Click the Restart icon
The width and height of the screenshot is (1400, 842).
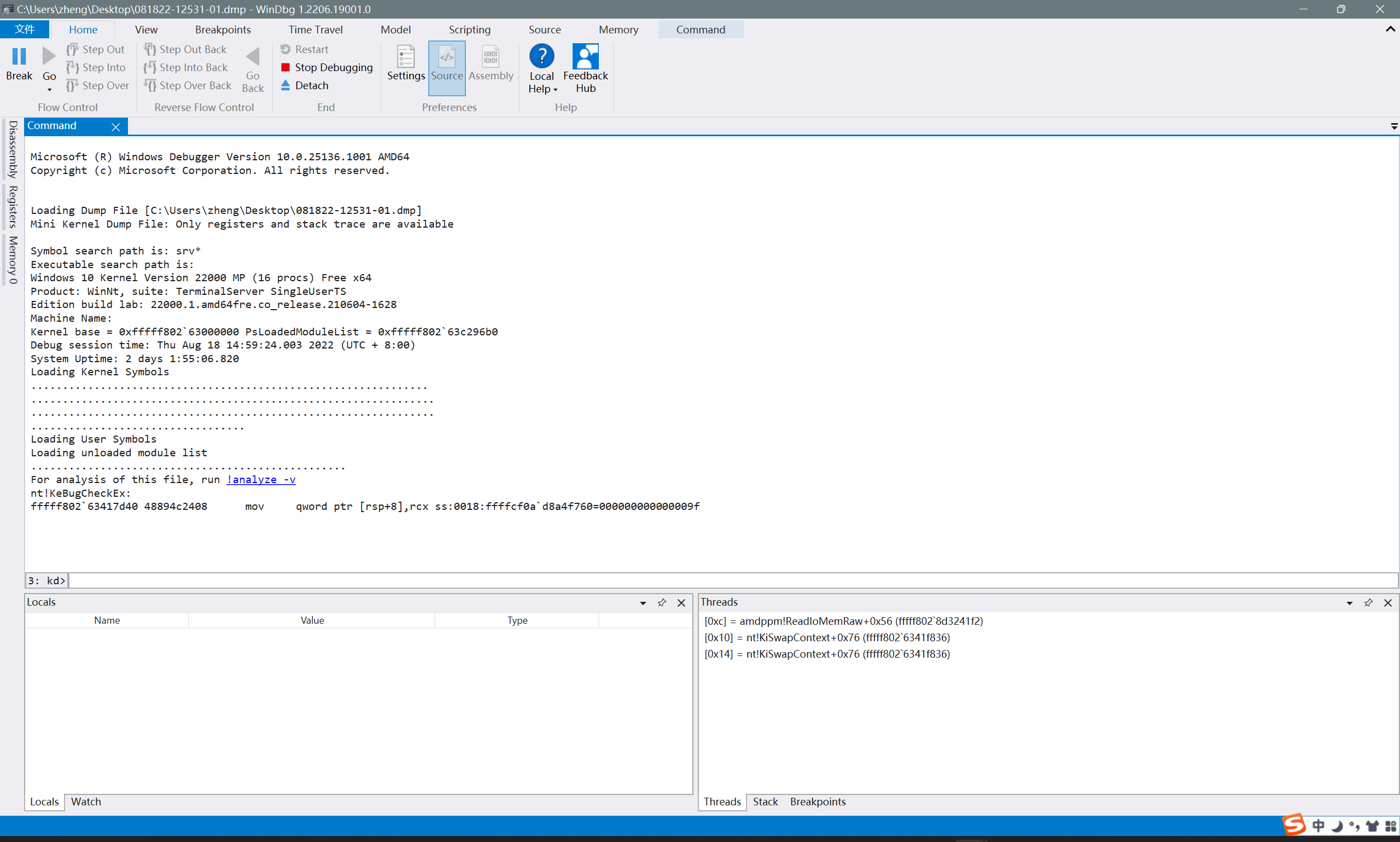[285, 49]
